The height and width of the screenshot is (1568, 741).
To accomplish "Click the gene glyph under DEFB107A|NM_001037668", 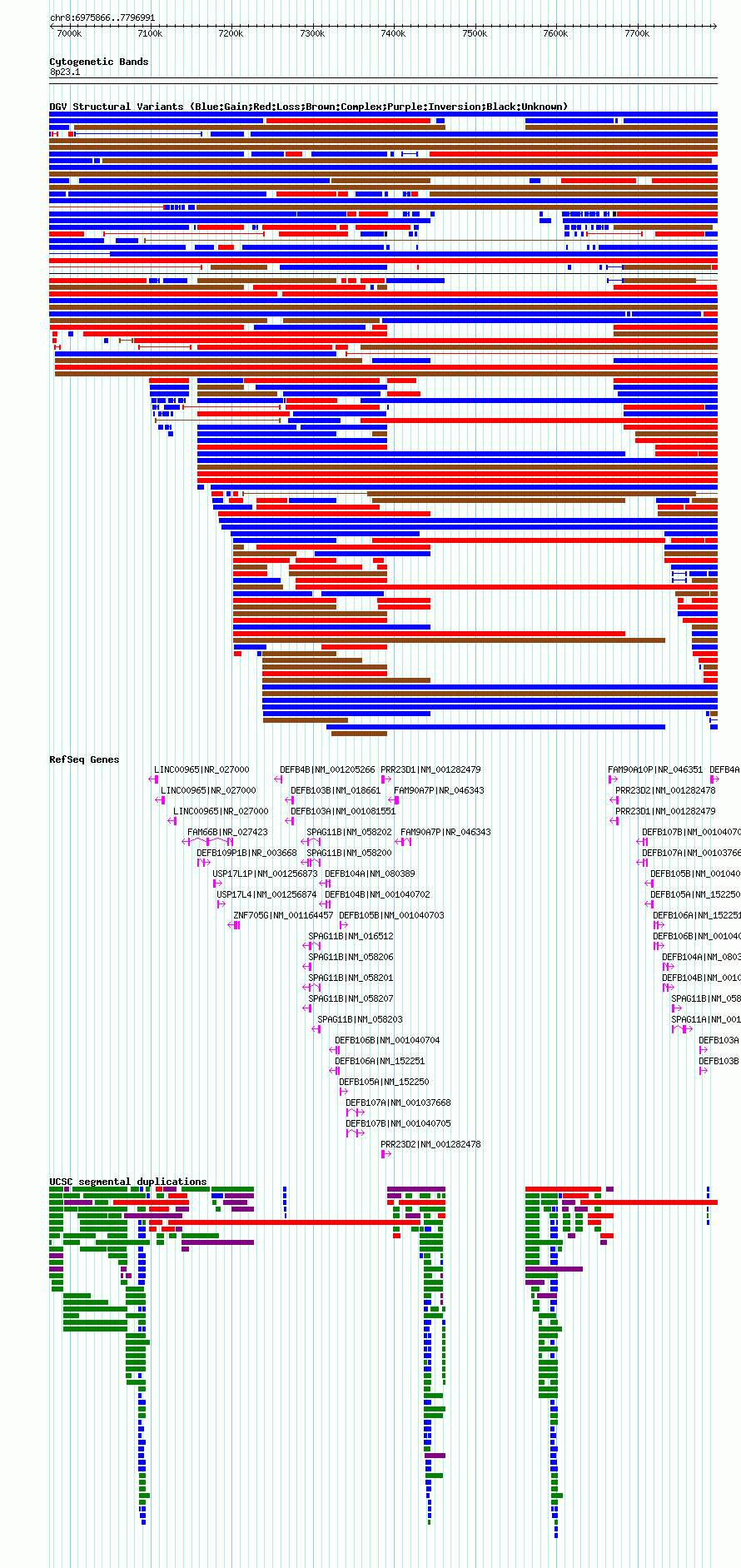I will [x=356, y=1113].
